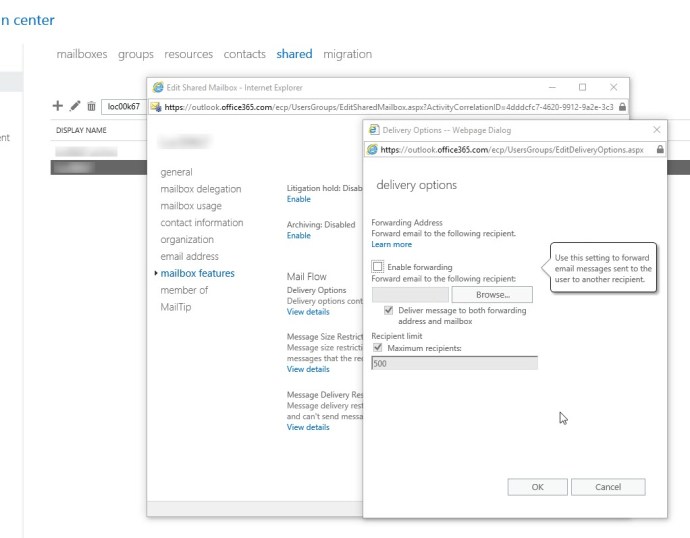
Task: Click the add (plus) icon in the toolbar
Action: [x=58, y=106]
